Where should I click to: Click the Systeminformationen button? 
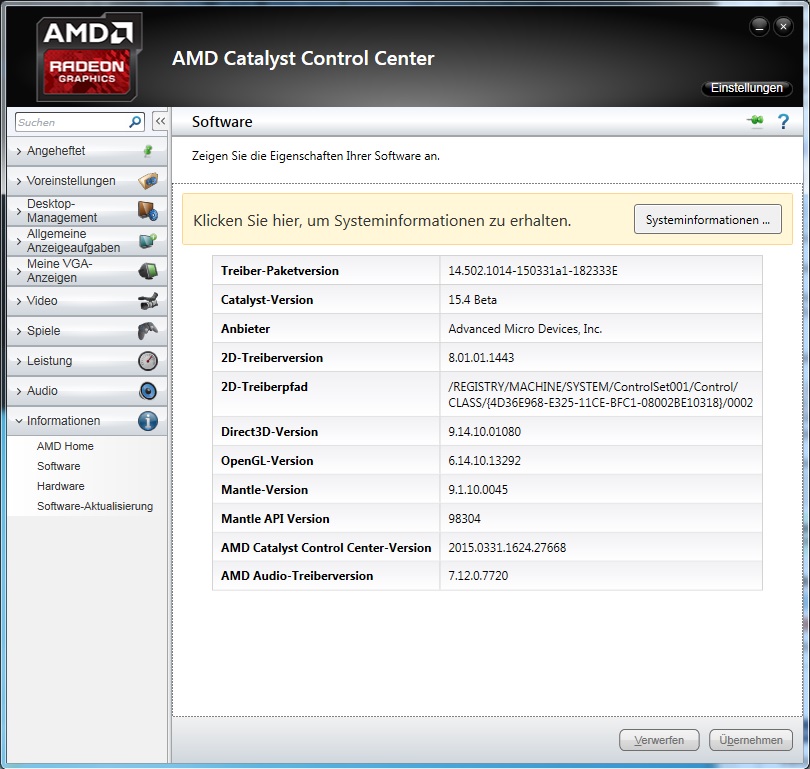coord(708,219)
